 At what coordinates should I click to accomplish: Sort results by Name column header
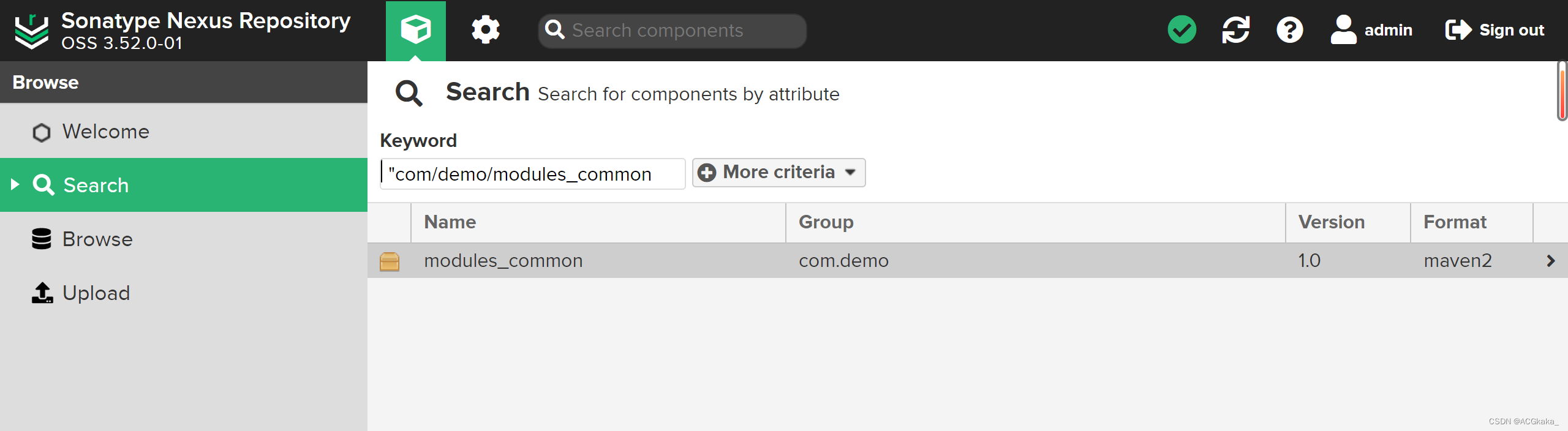tap(450, 222)
